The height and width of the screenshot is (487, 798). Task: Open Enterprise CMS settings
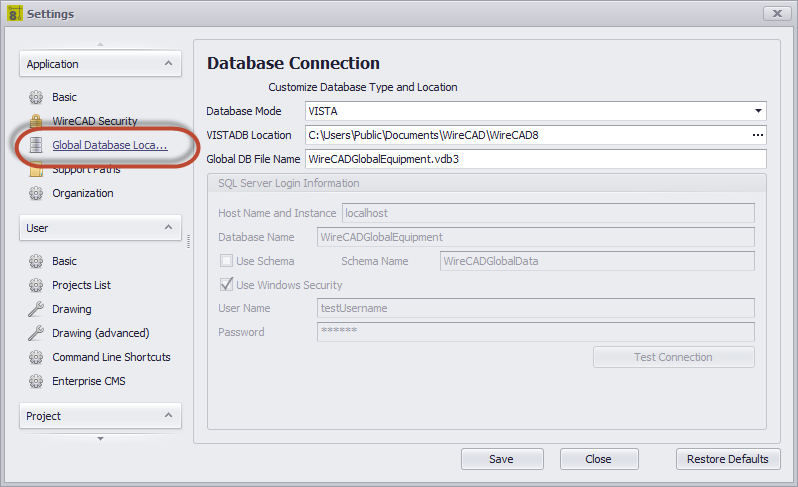coord(89,381)
